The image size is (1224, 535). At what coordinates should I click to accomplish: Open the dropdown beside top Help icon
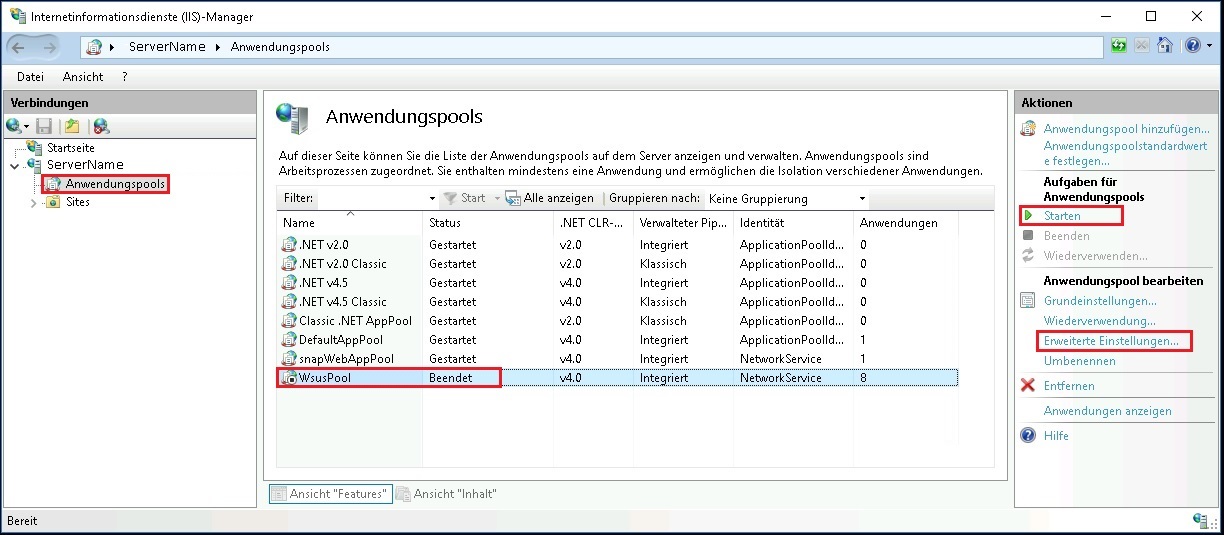coord(1207,47)
